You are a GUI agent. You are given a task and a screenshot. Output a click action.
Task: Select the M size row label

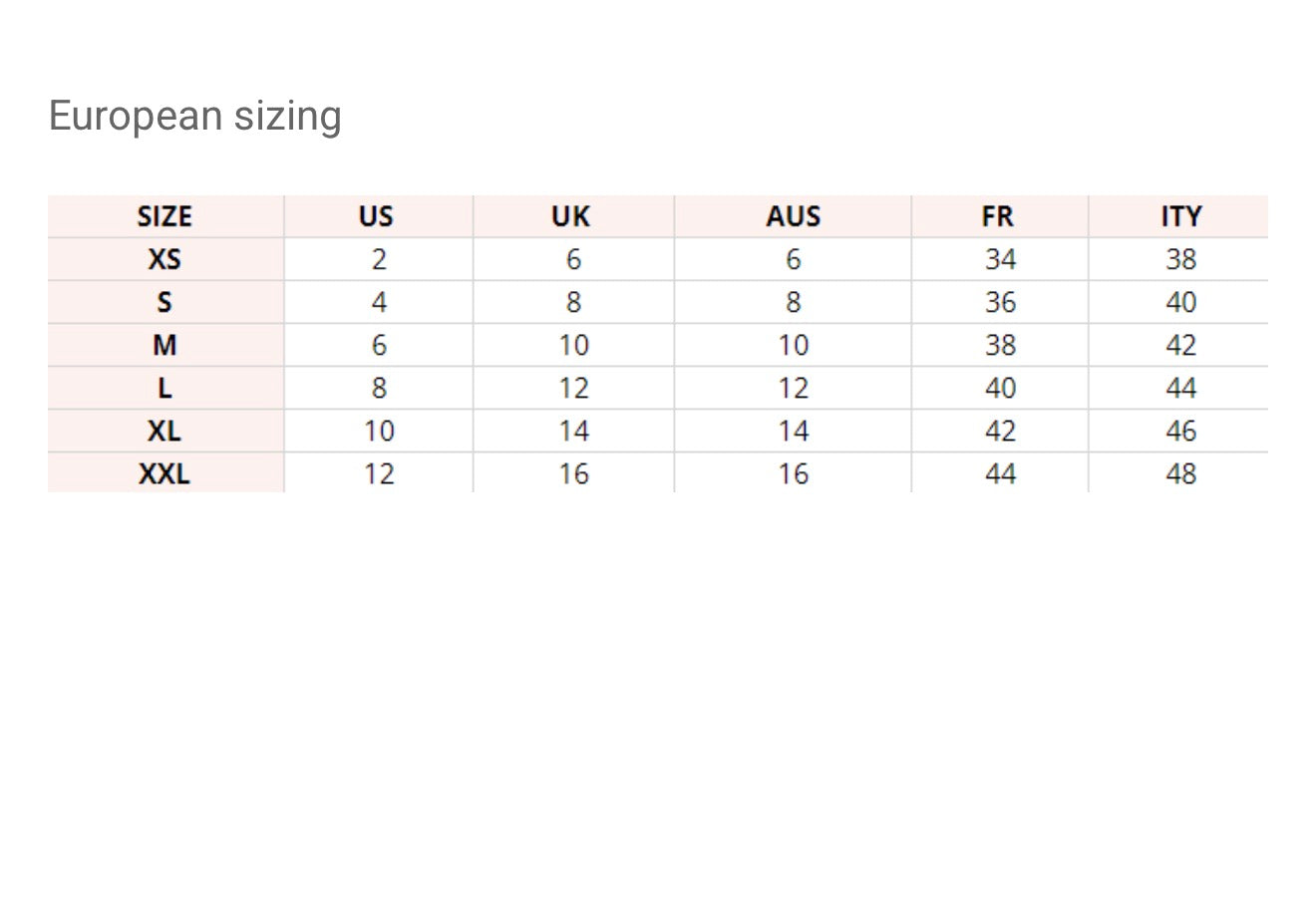point(164,345)
